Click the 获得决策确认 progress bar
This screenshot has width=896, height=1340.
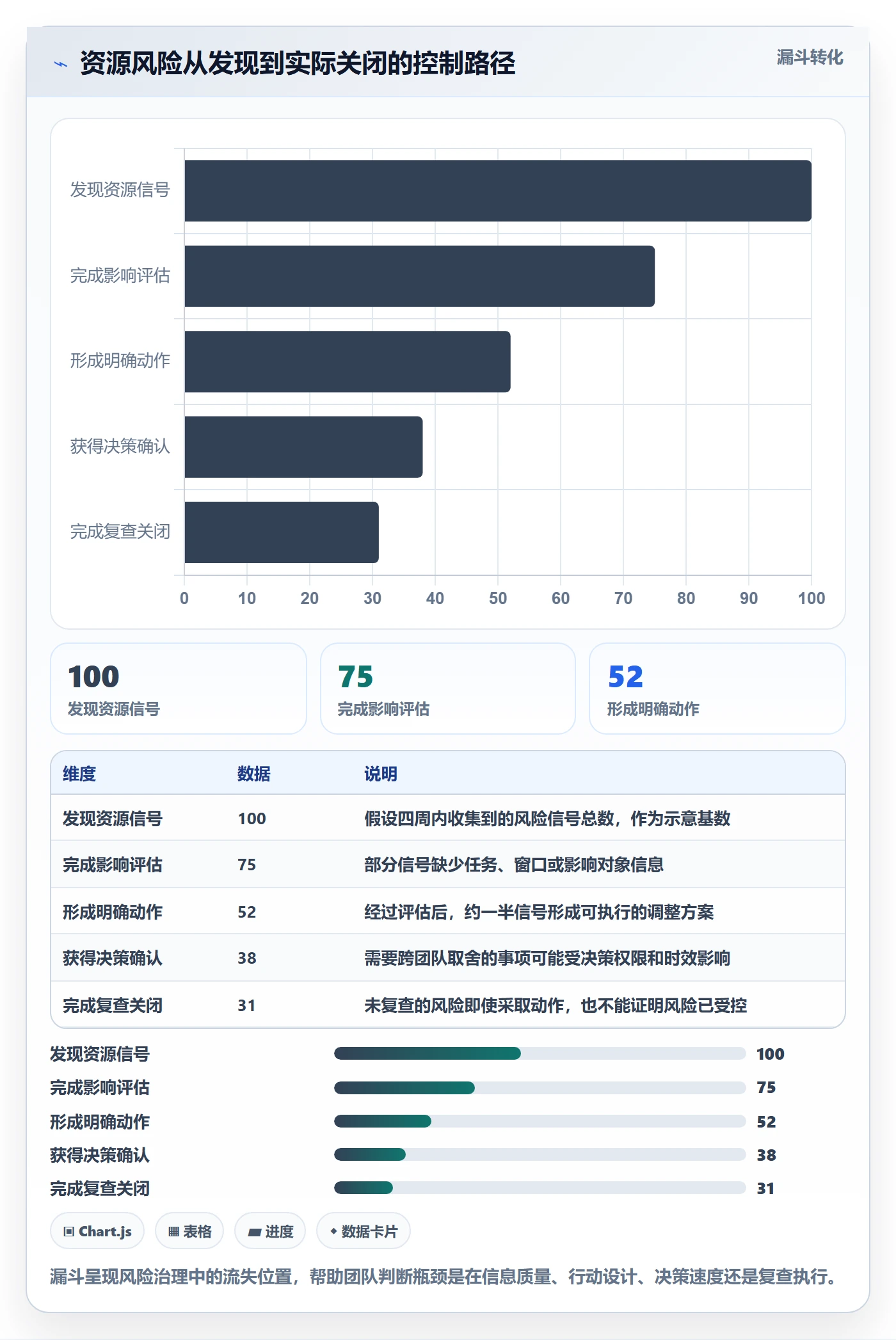(540, 1154)
